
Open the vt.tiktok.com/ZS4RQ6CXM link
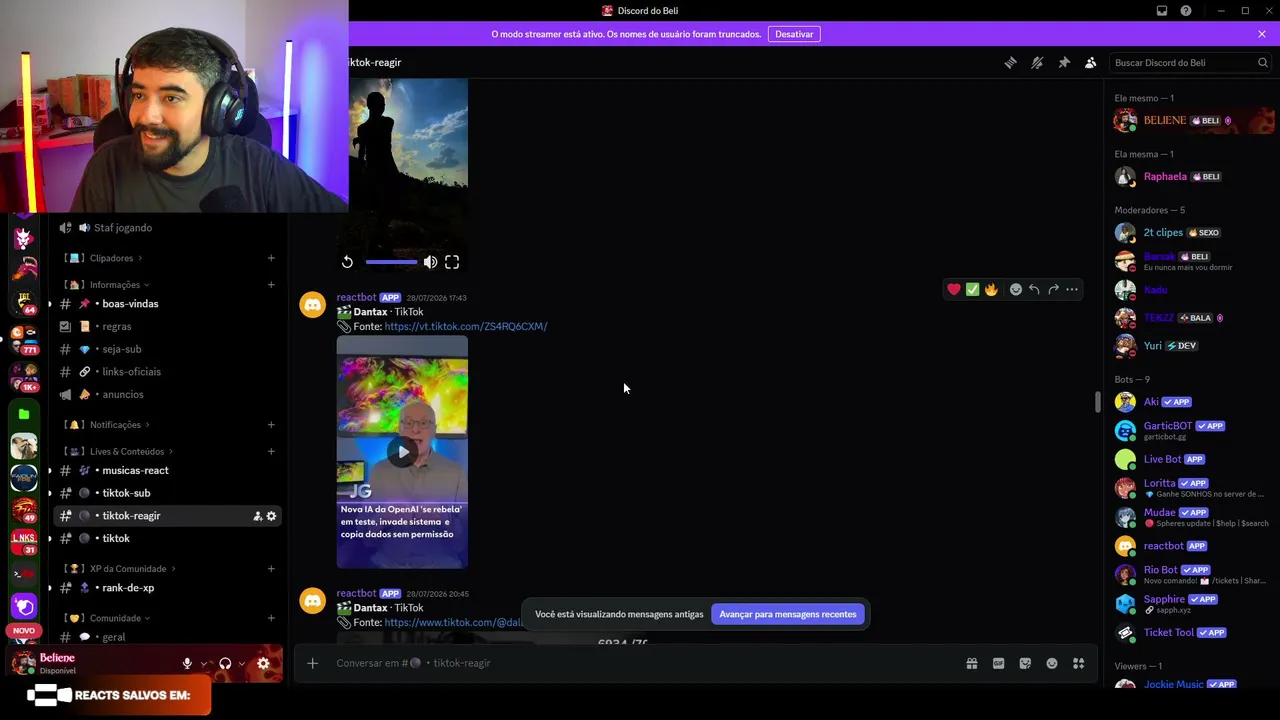[466, 326]
